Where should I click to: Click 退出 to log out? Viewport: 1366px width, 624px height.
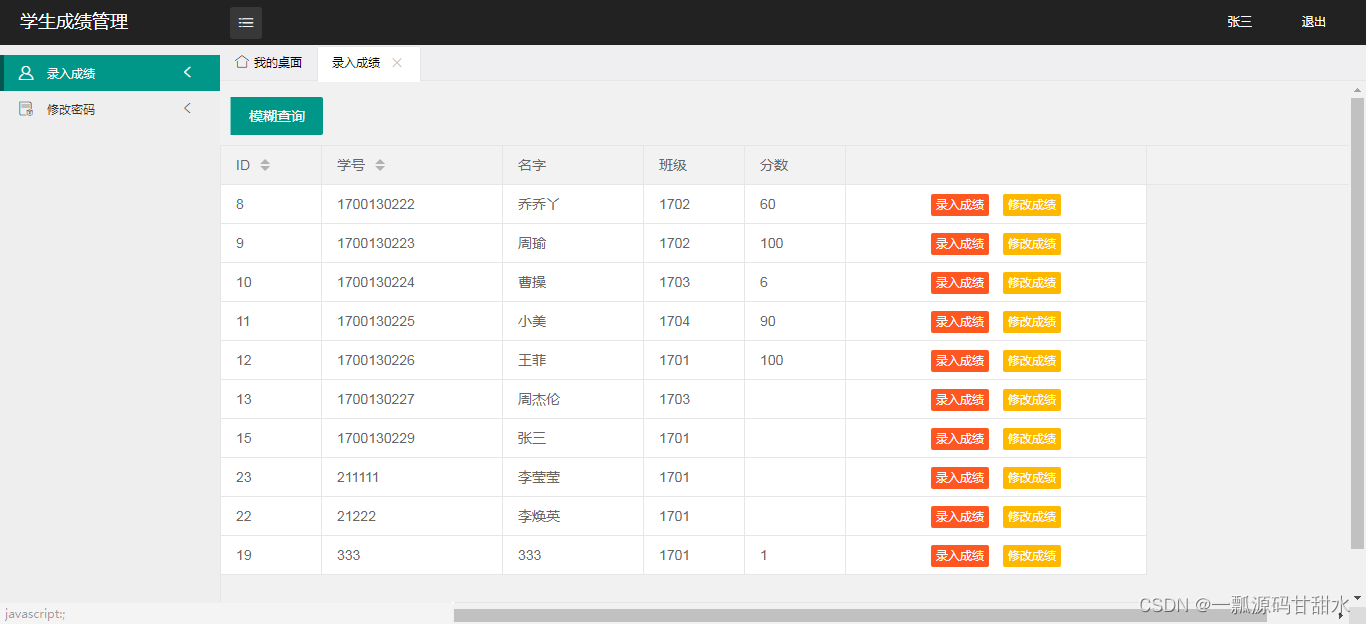click(x=1314, y=22)
